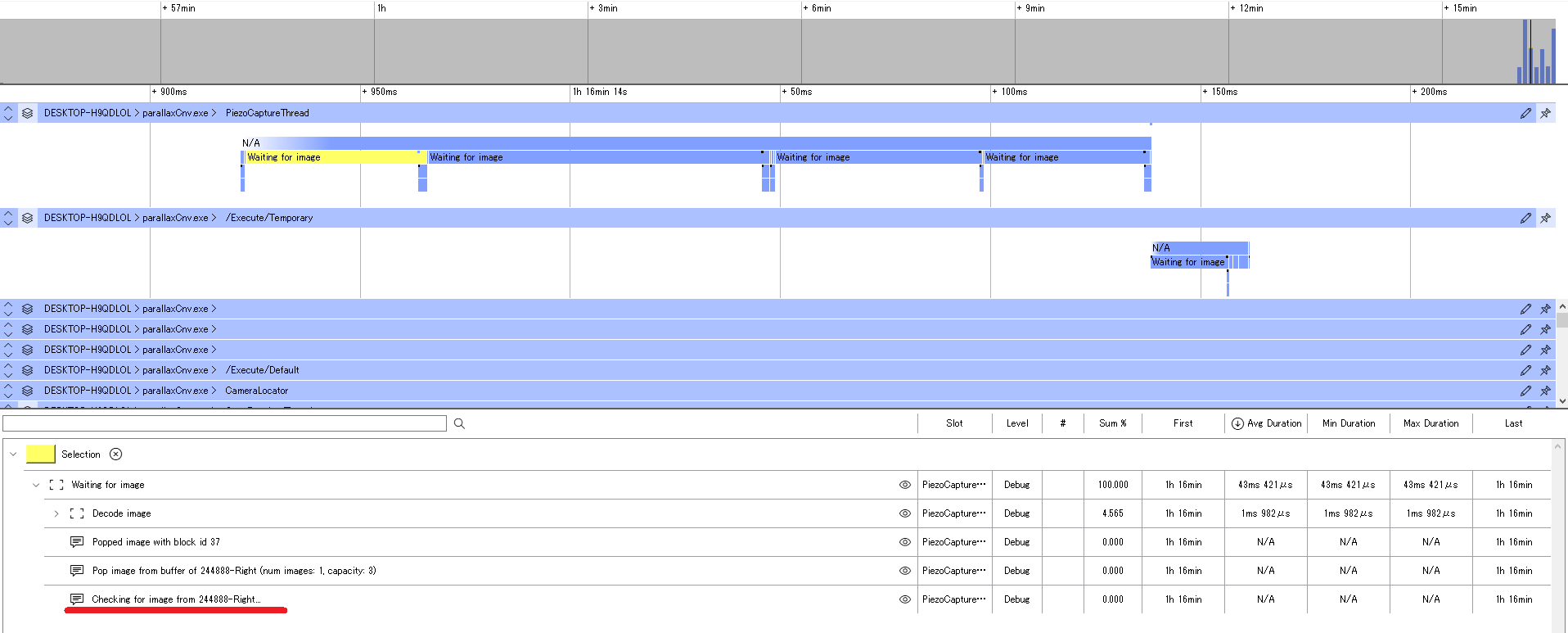Click layers icon on CameraLocator track
1568x633 pixels.
point(27,391)
